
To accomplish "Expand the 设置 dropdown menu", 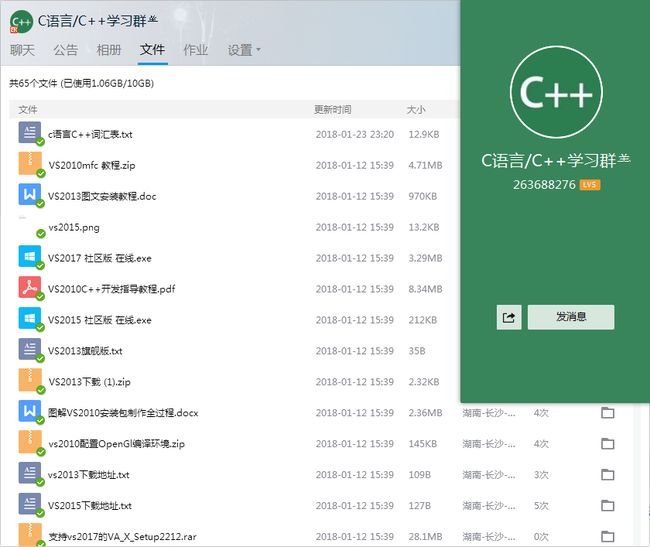I will click(x=244, y=50).
